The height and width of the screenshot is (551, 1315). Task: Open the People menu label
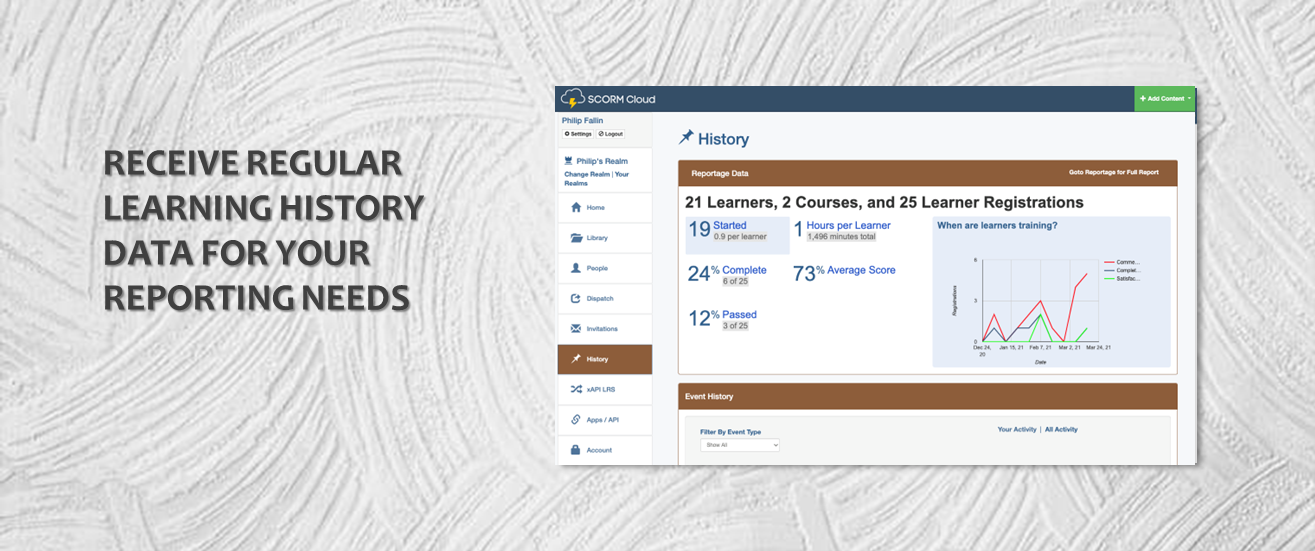597,268
